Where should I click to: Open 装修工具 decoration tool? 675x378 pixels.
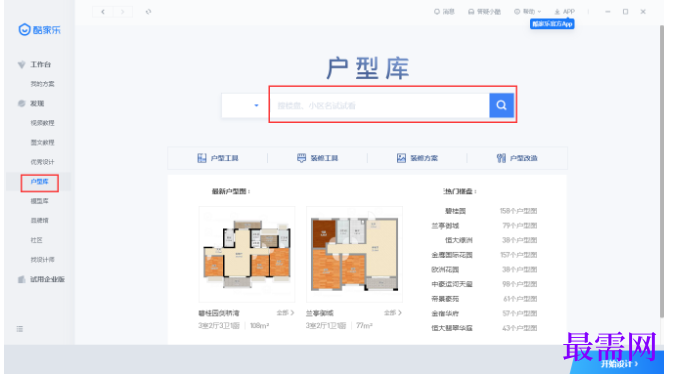317,158
